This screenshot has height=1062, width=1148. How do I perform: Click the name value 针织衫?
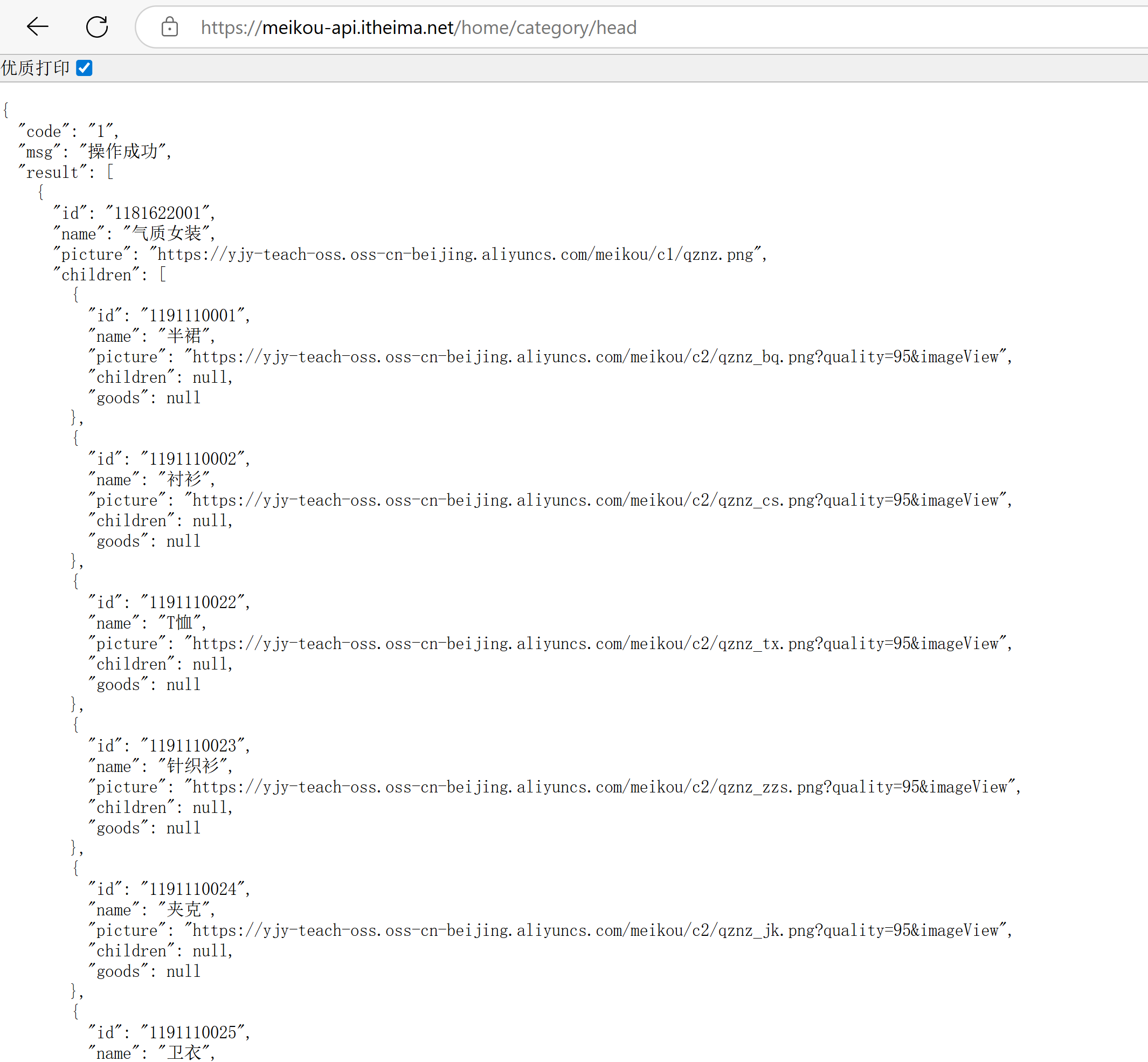(192, 766)
